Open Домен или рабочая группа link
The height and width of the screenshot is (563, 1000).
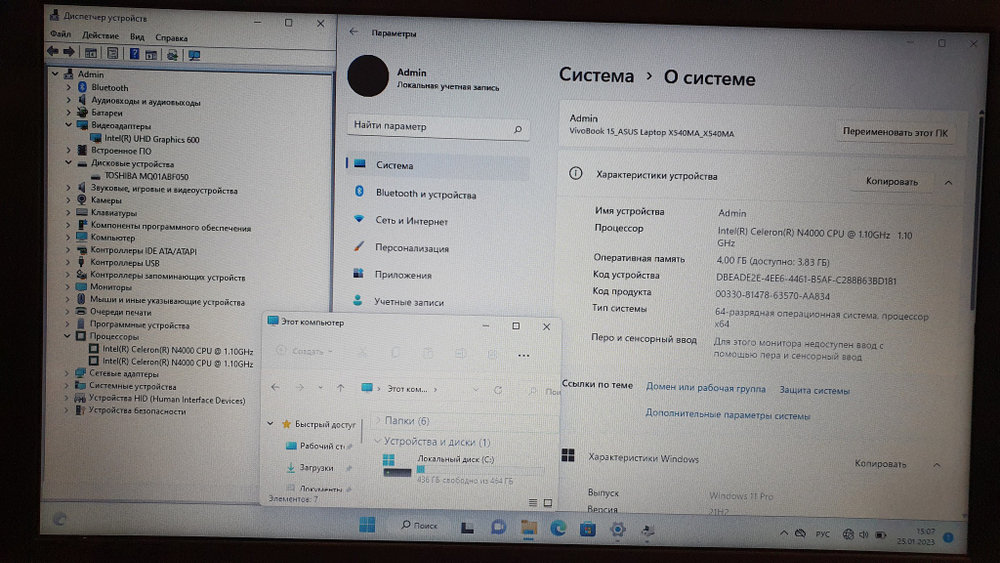[705, 388]
